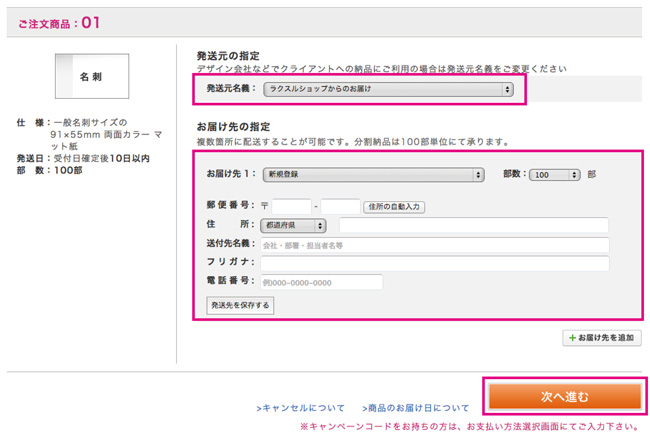
Task: Click the お届け先の指定 section heading
Action: click(x=232, y=127)
